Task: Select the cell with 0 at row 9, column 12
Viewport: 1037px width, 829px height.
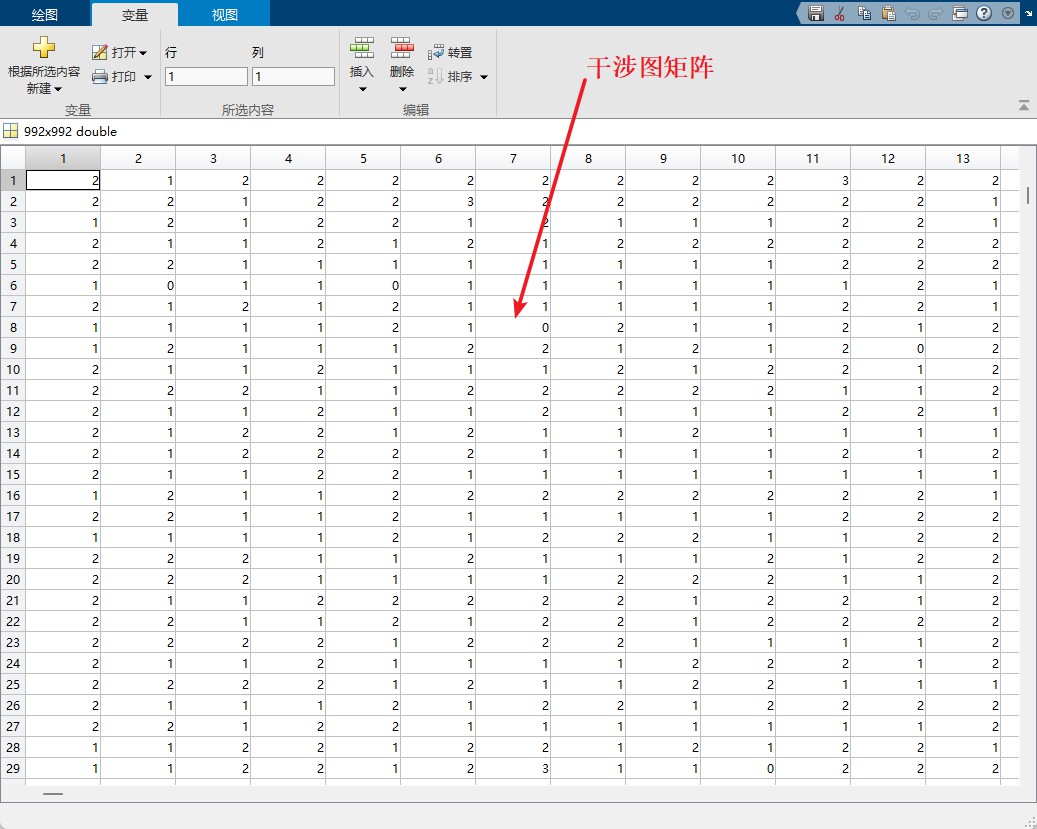Action: (888, 349)
